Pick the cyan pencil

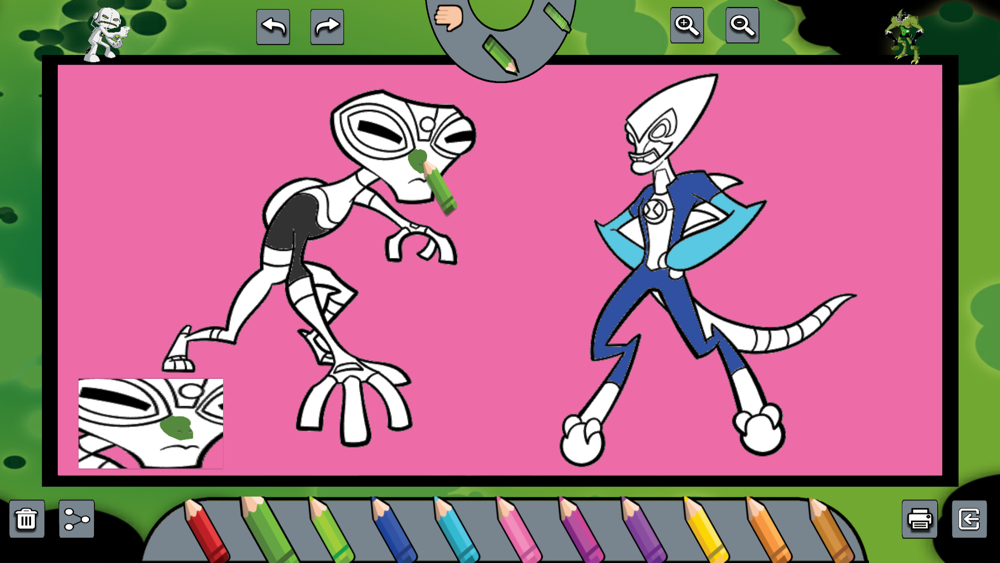click(x=457, y=530)
